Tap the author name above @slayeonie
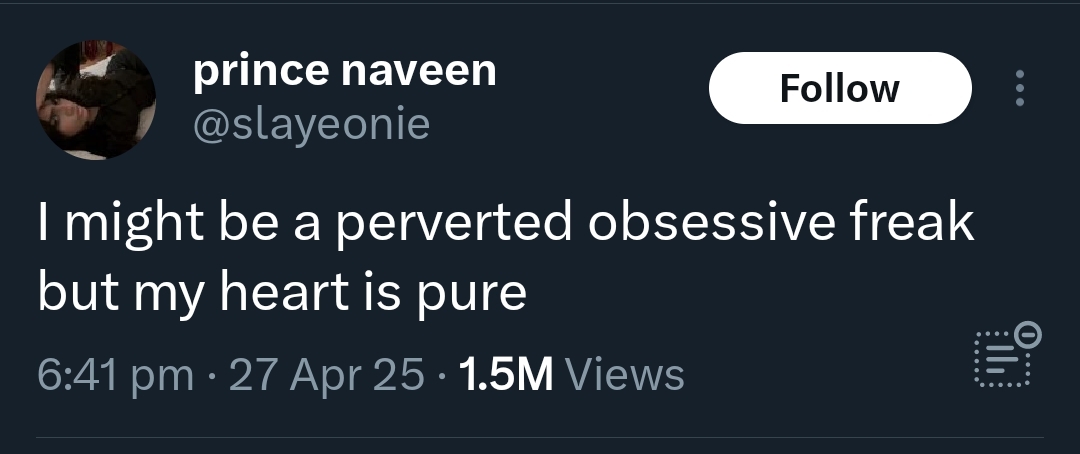Screen dimensions: 1080x454 click(345, 71)
